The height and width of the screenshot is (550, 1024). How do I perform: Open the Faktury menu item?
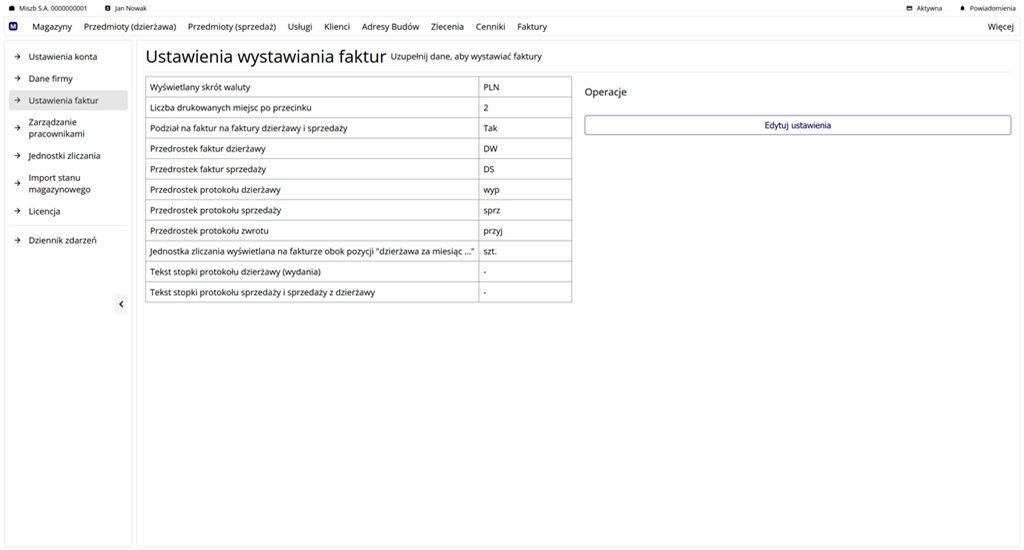point(532,27)
